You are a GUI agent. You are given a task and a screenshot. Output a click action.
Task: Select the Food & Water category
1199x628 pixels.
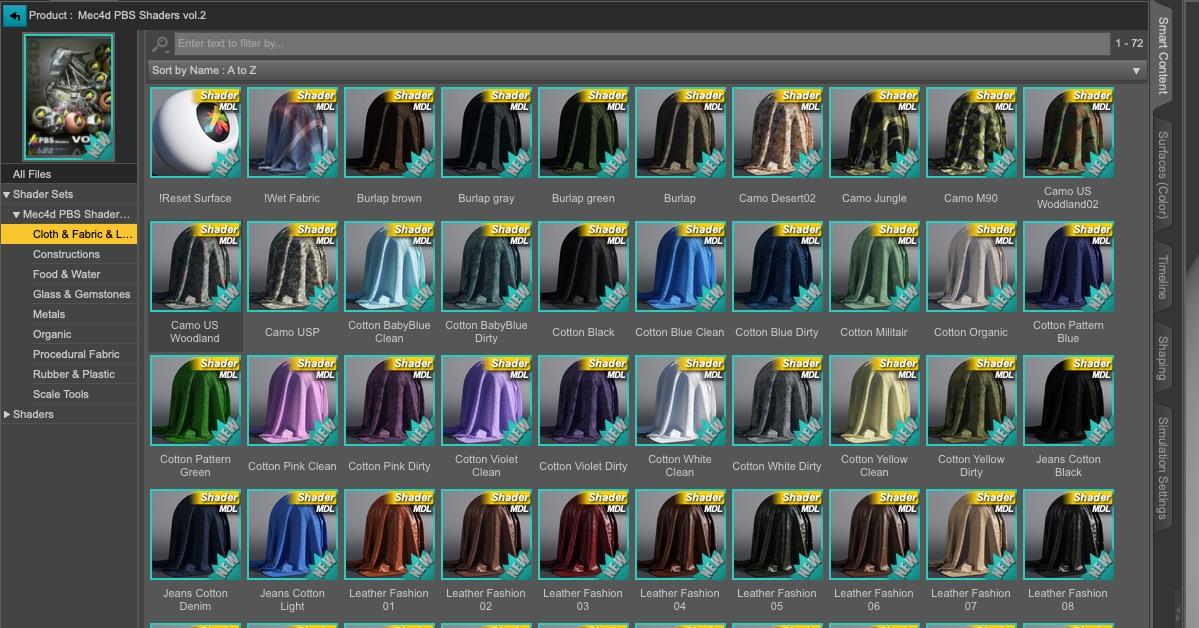coord(69,274)
